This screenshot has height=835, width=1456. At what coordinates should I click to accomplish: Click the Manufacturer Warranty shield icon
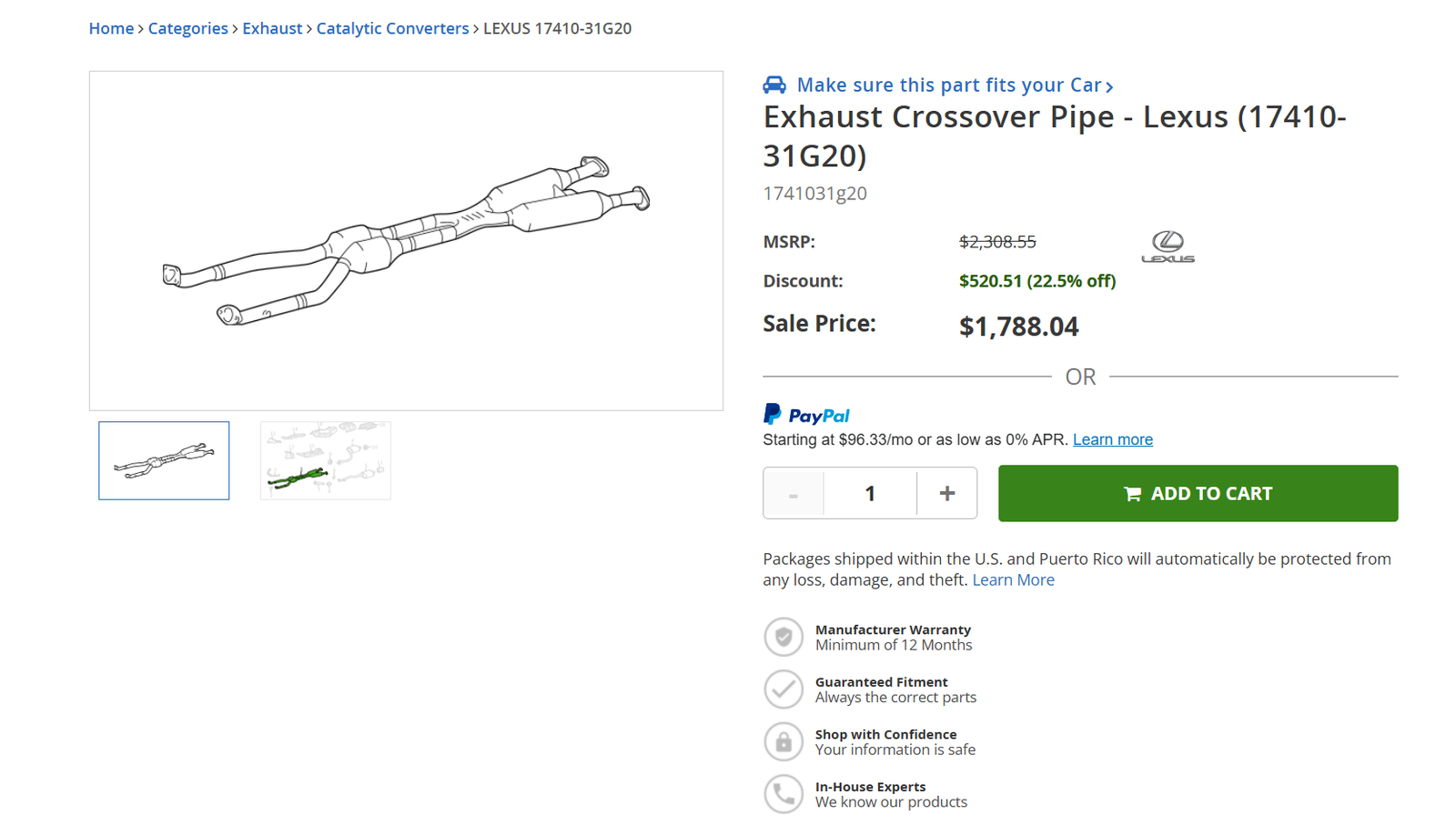click(783, 637)
